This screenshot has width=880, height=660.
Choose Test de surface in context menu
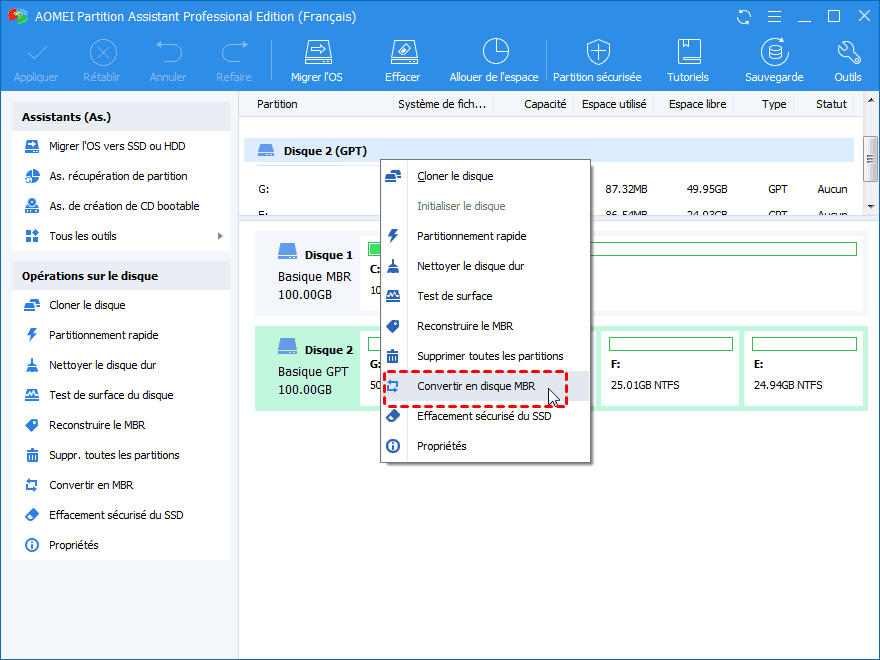pyautogui.click(x=454, y=296)
